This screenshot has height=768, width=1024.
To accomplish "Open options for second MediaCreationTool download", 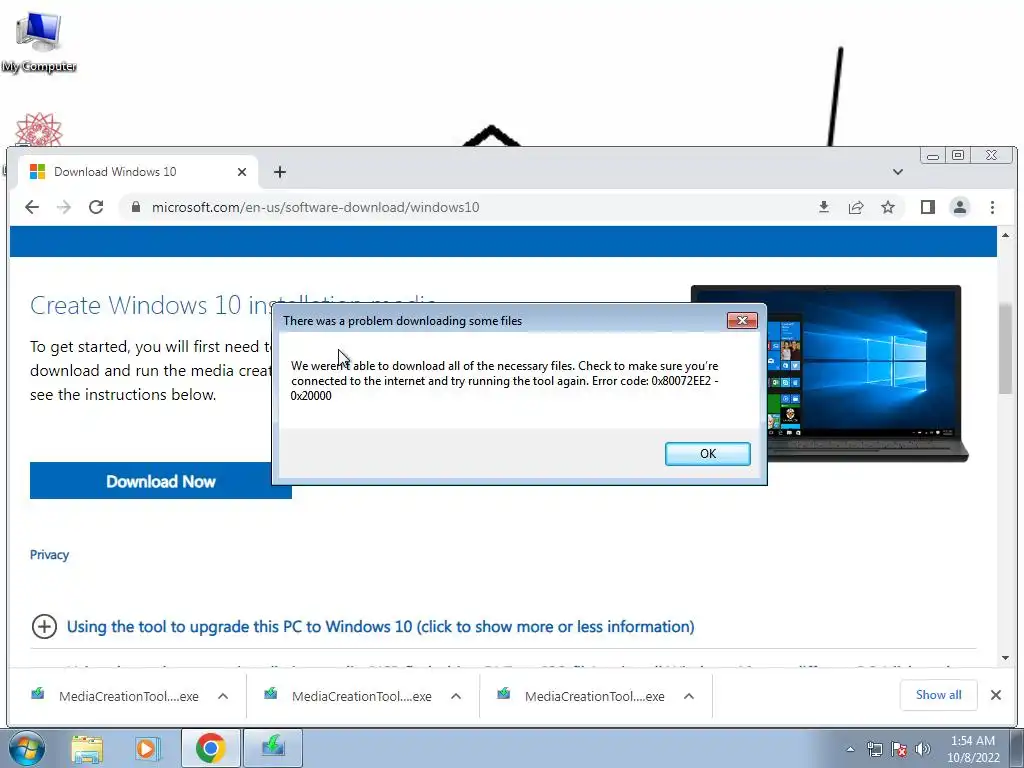I will click(x=456, y=696).
